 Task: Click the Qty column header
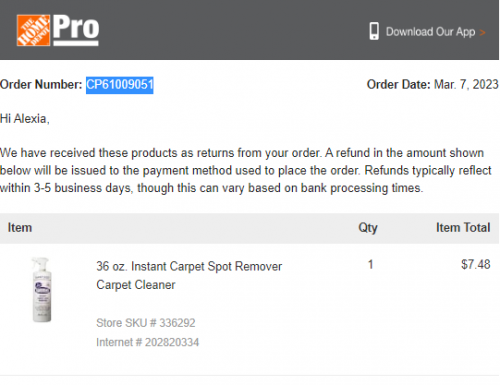[368, 228]
